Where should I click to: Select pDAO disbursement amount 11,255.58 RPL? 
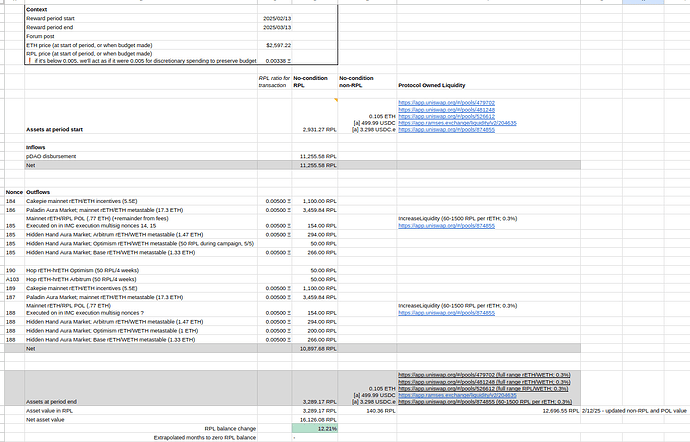click(x=315, y=156)
